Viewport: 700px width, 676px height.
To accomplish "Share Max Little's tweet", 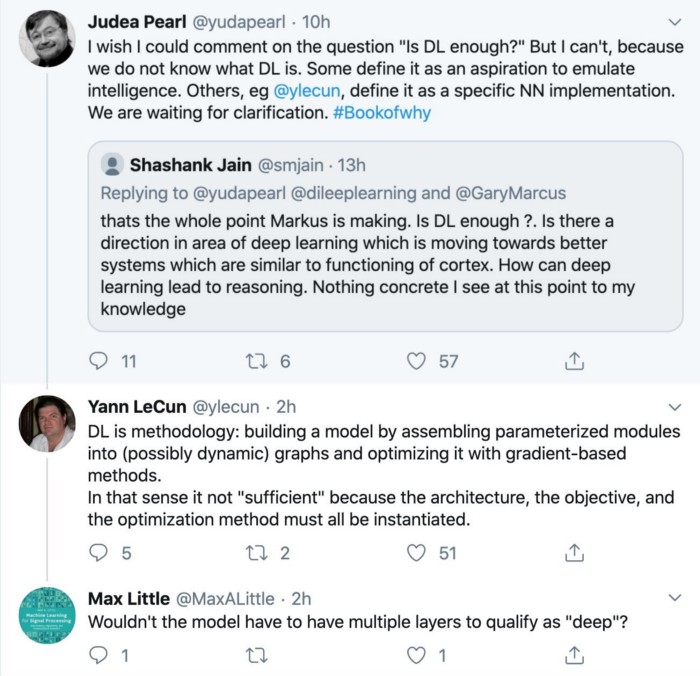I will pyautogui.click(x=574, y=655).
